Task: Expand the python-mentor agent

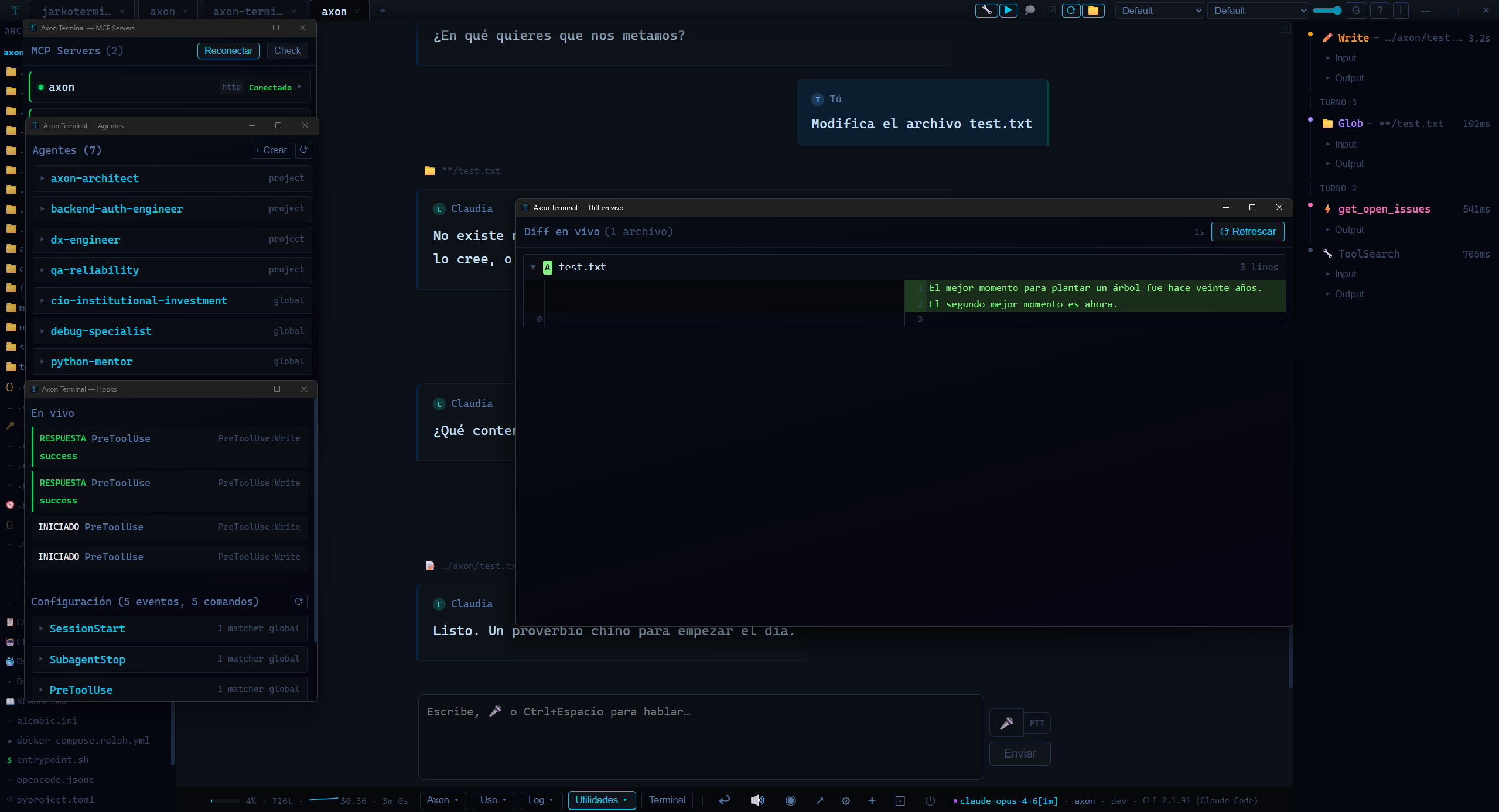Action: click(172, 361)
